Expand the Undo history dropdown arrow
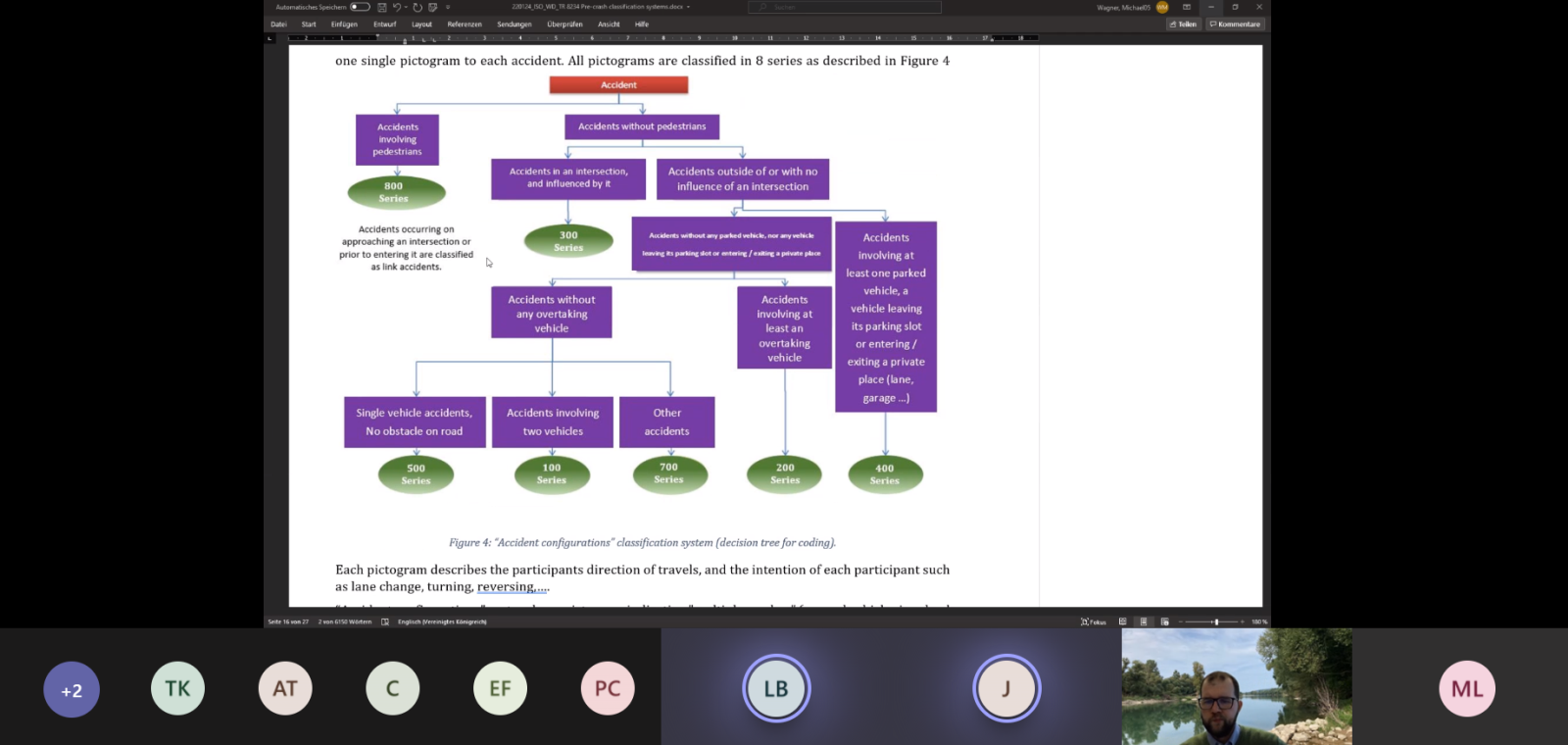 [x=406, y=7]
